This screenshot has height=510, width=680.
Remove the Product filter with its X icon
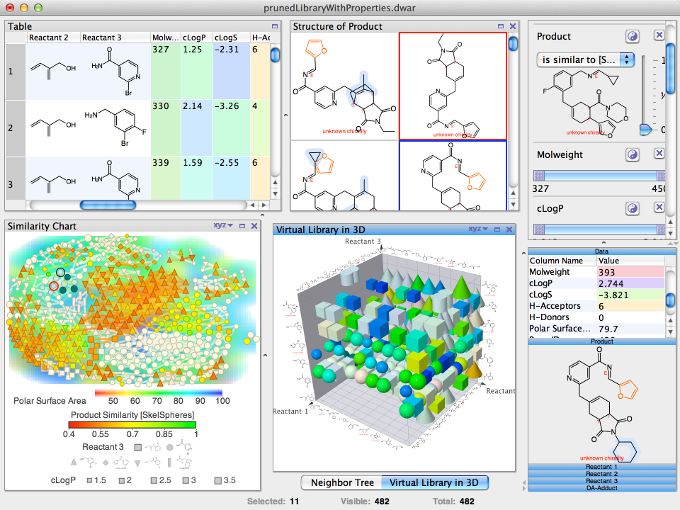(x=659, y=36)
